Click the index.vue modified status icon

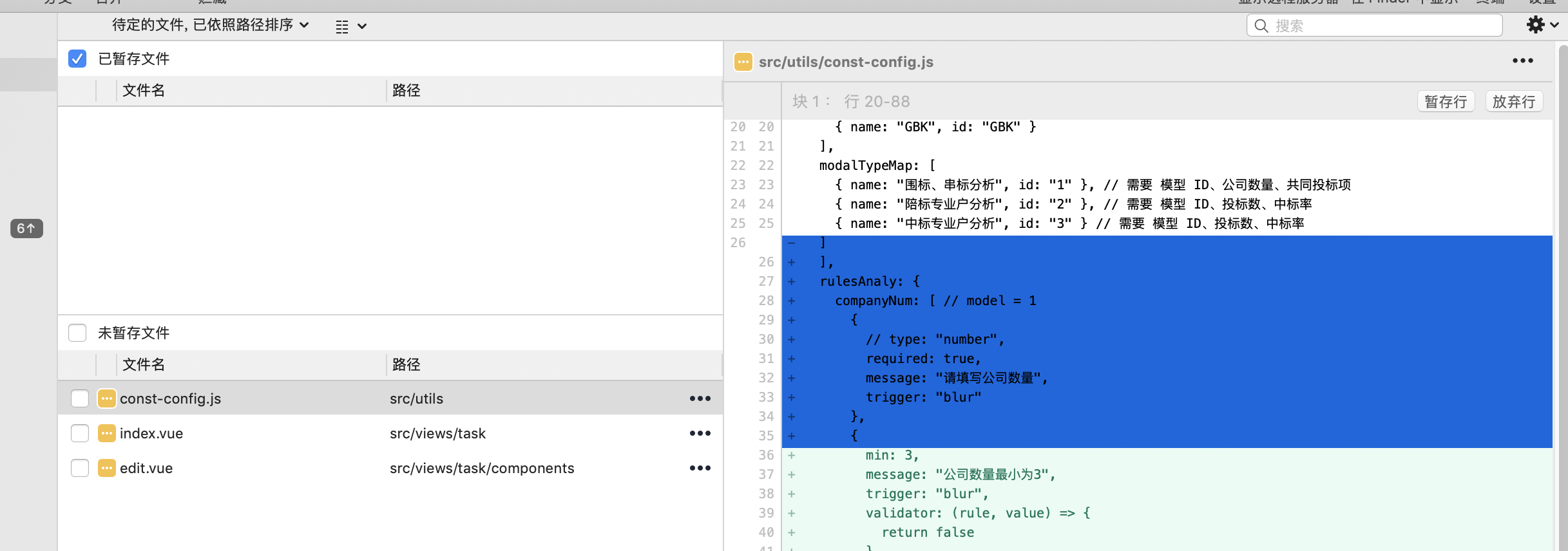[x=107, y=433]
